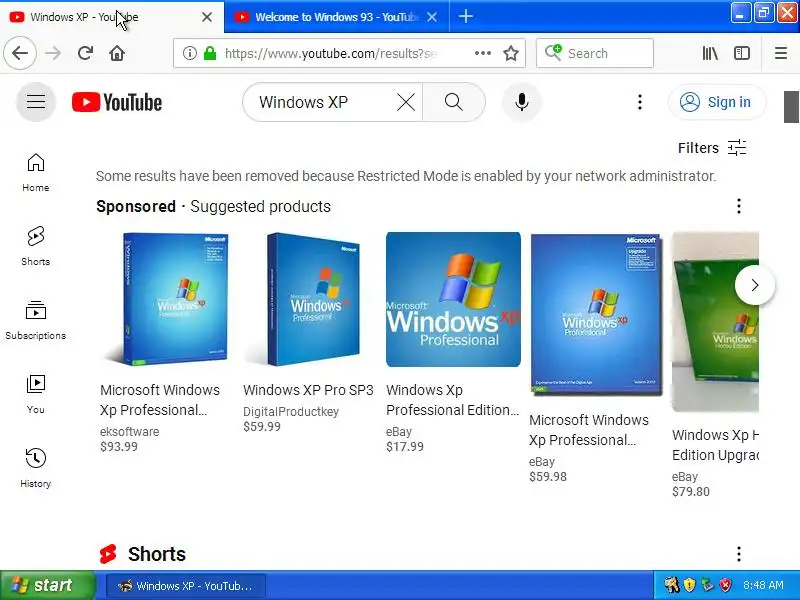Click the browser Search field
The width and height of the screenshot is (800, 600).
point(595,53)
